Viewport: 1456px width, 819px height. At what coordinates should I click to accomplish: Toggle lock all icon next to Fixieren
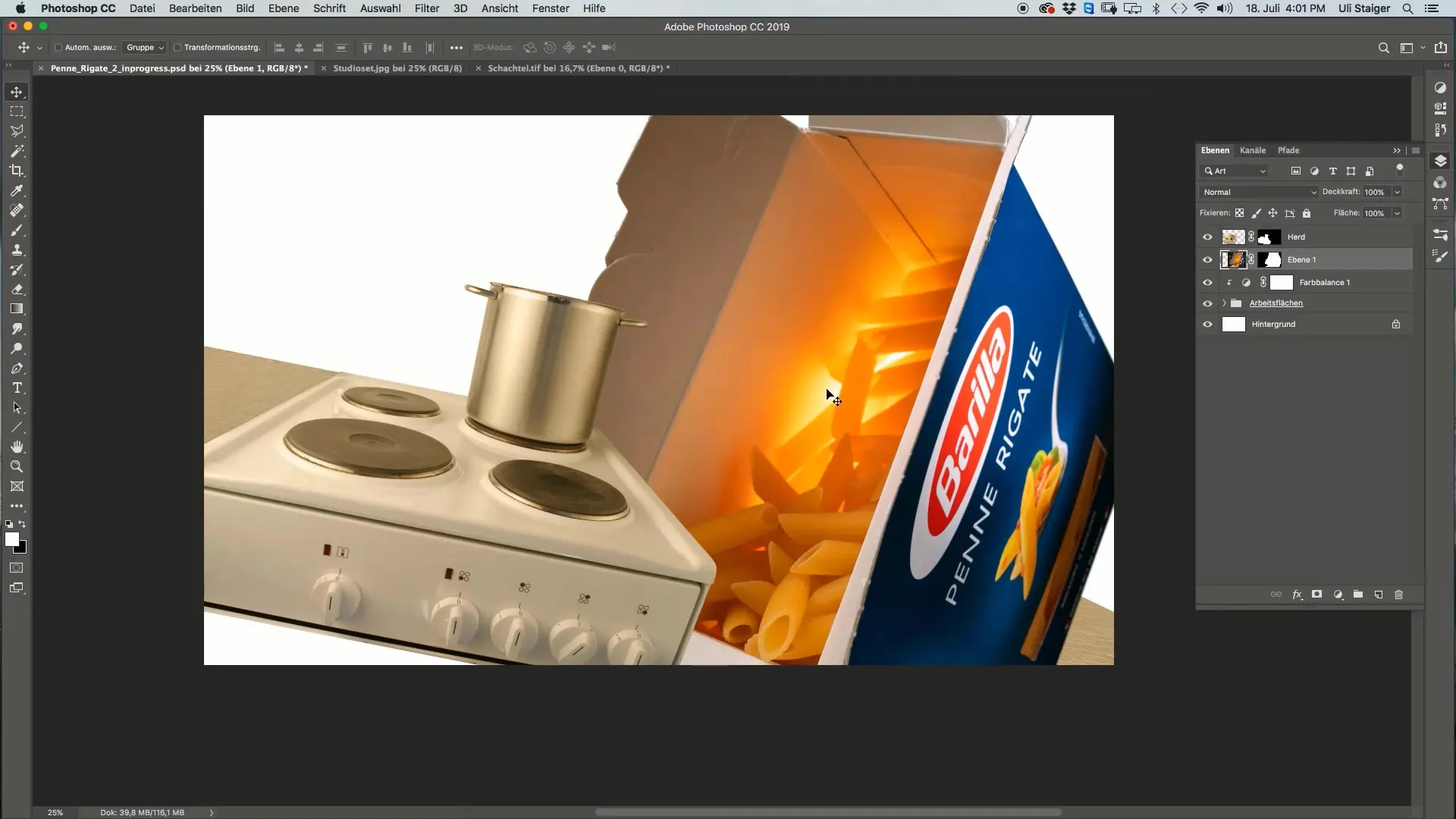click(x=1307, y=213)
